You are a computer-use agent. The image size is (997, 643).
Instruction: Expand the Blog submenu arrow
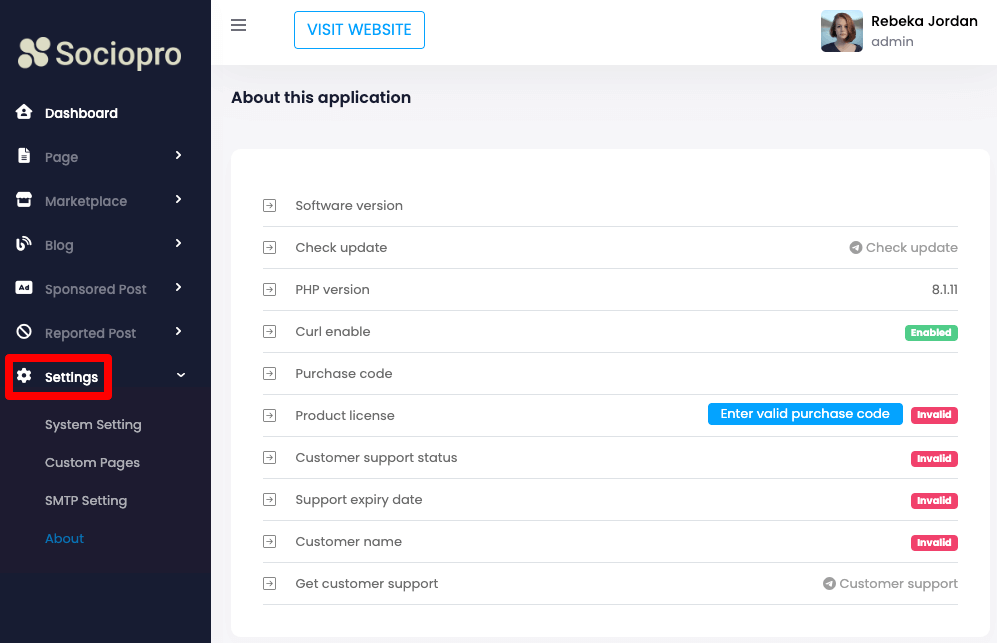pyautogui.click(x=179, y=243)
